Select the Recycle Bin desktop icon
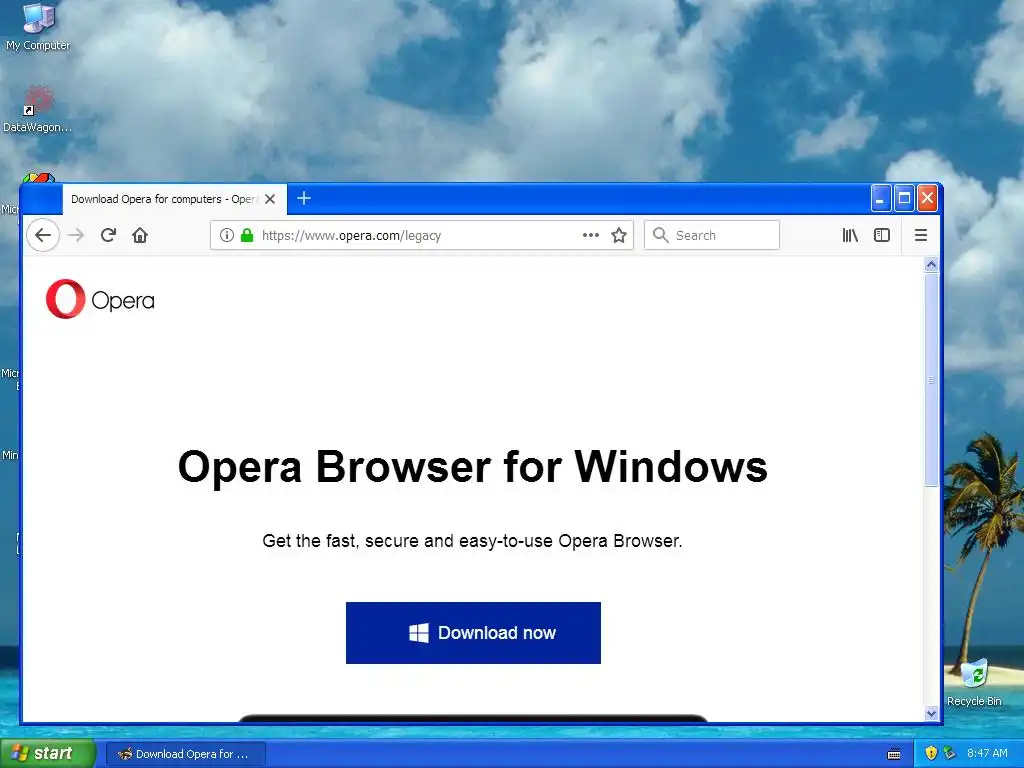 [x=974, y=683]
